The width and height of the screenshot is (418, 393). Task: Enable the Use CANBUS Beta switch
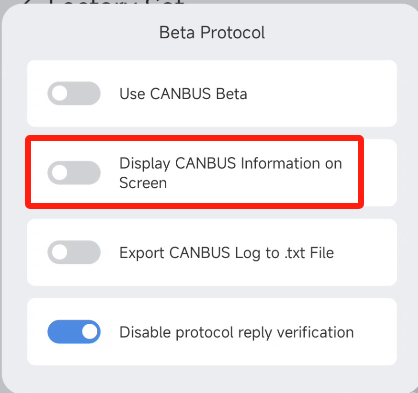[74, 93]
